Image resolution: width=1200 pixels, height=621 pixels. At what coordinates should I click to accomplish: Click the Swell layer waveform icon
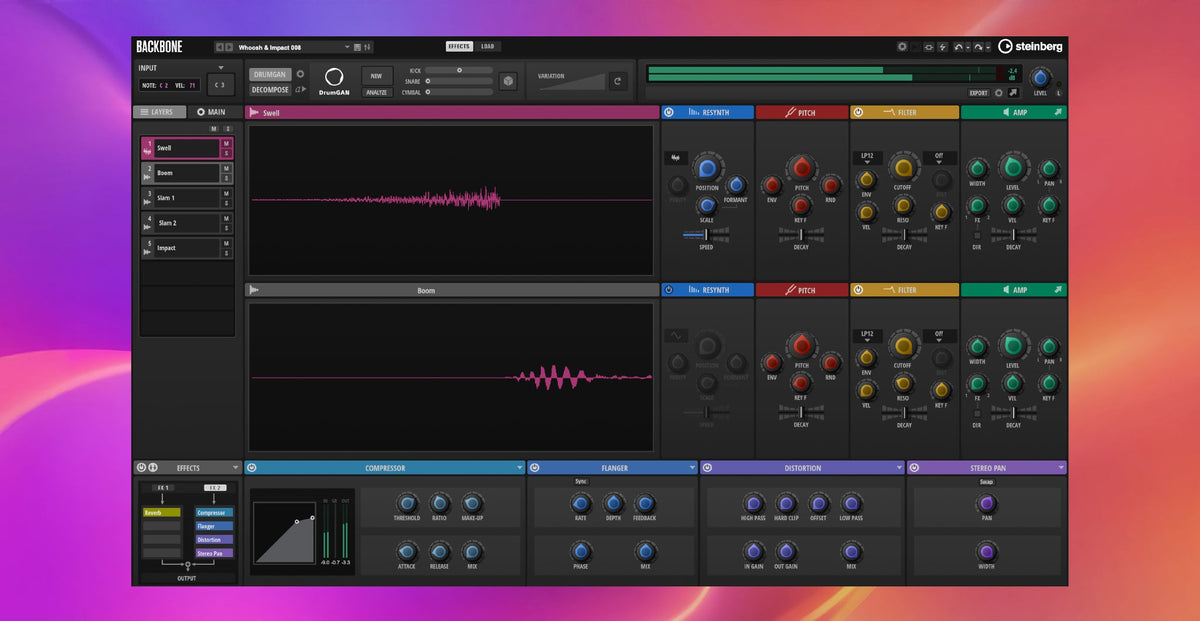tap(148, 152)
